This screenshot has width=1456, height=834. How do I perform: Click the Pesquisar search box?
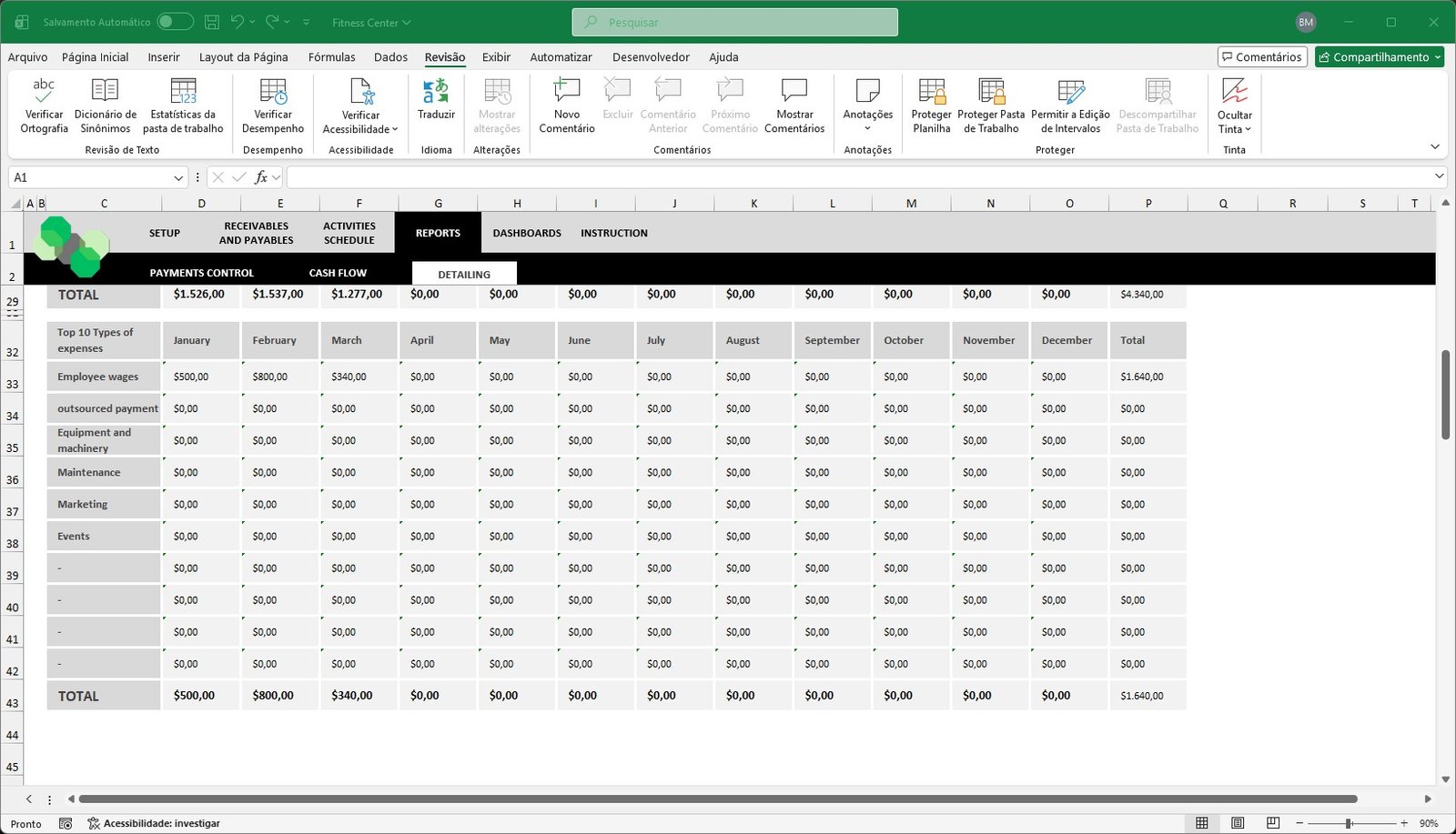click(x=734, y=23)
